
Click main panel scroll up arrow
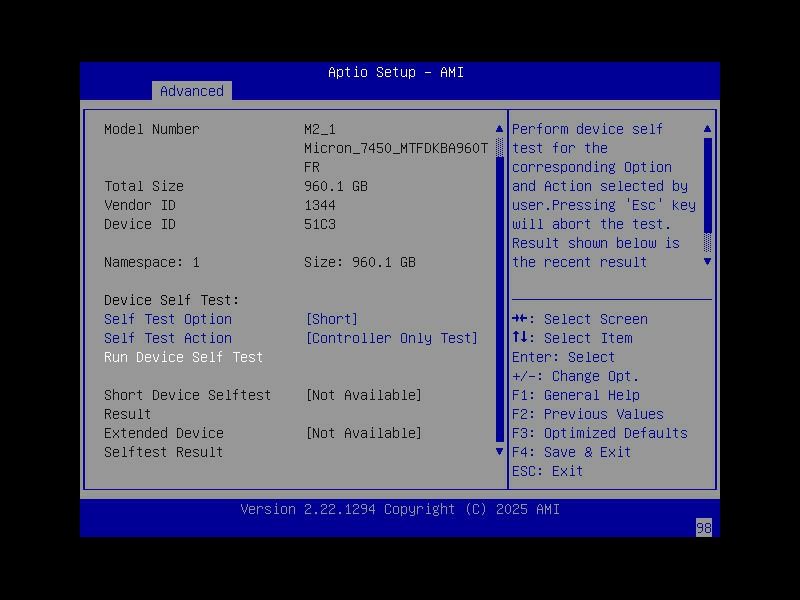pyautogui.click(x=499, y=129)
